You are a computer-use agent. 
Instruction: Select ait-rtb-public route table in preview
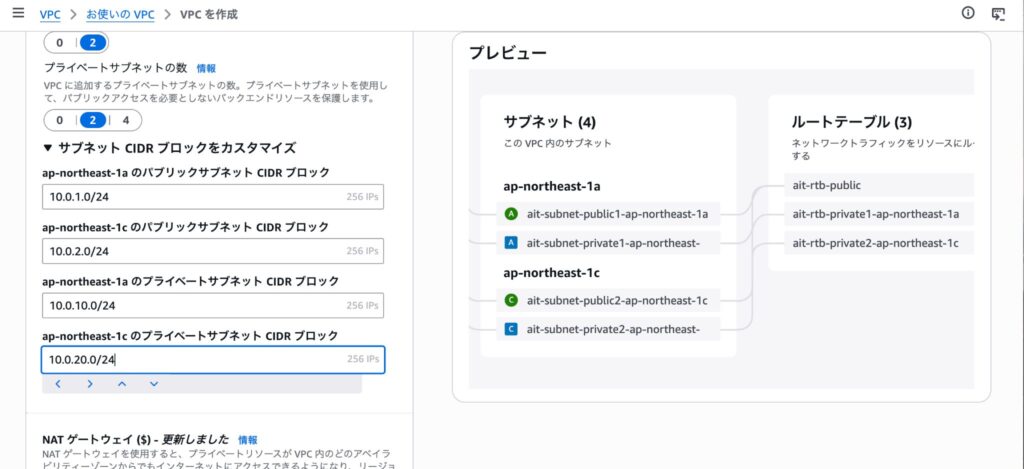click(x=827, y=185)
